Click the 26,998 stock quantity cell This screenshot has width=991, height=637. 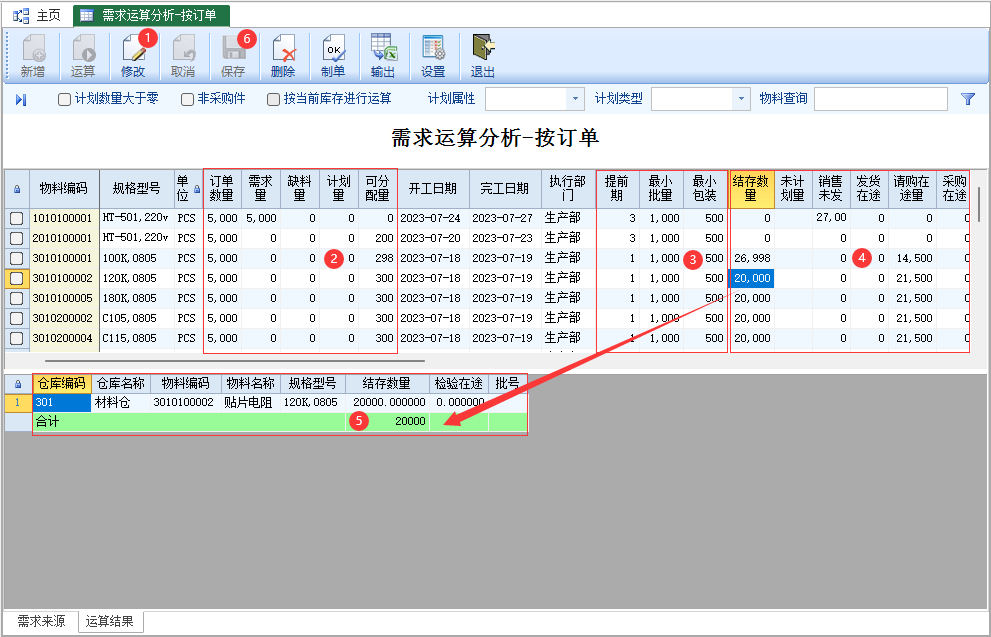pyautogui.click(x=751, y=258)
